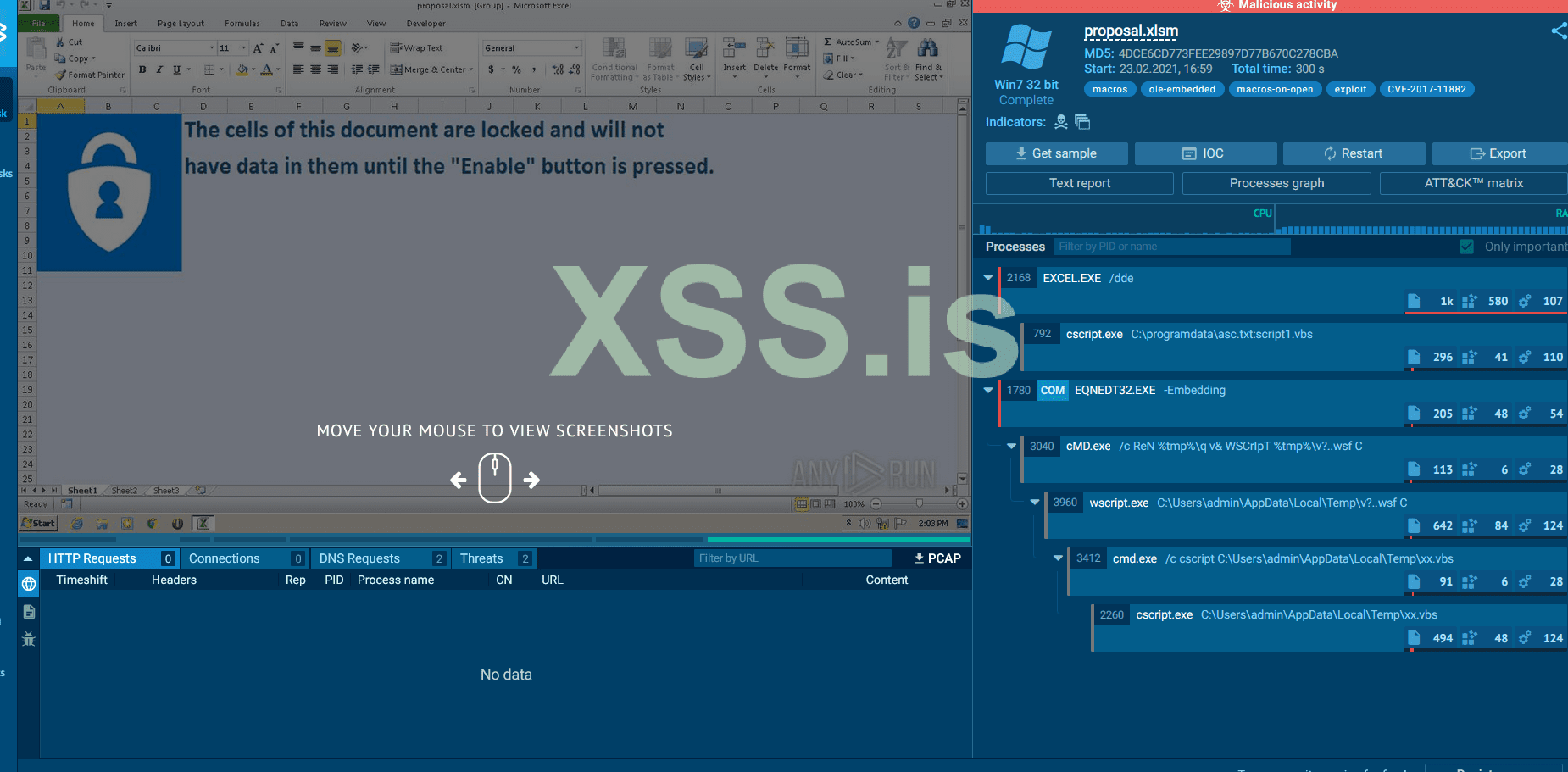This screenshot has width=1568, height=772.
Task: Open the bug debug icon in sidebar
Action: 29,639
